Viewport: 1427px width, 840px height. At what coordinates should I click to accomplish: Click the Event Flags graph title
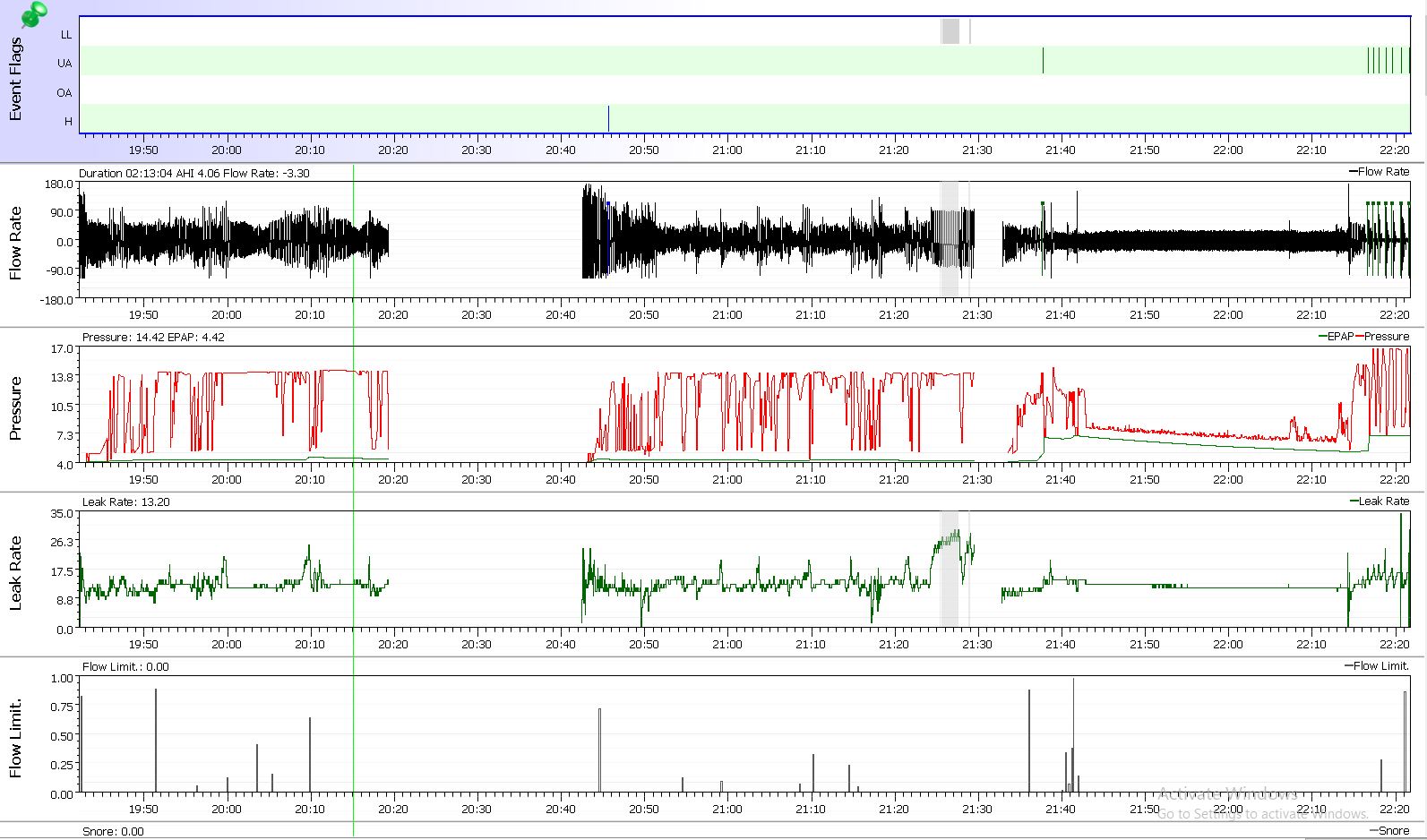point(15,80)
